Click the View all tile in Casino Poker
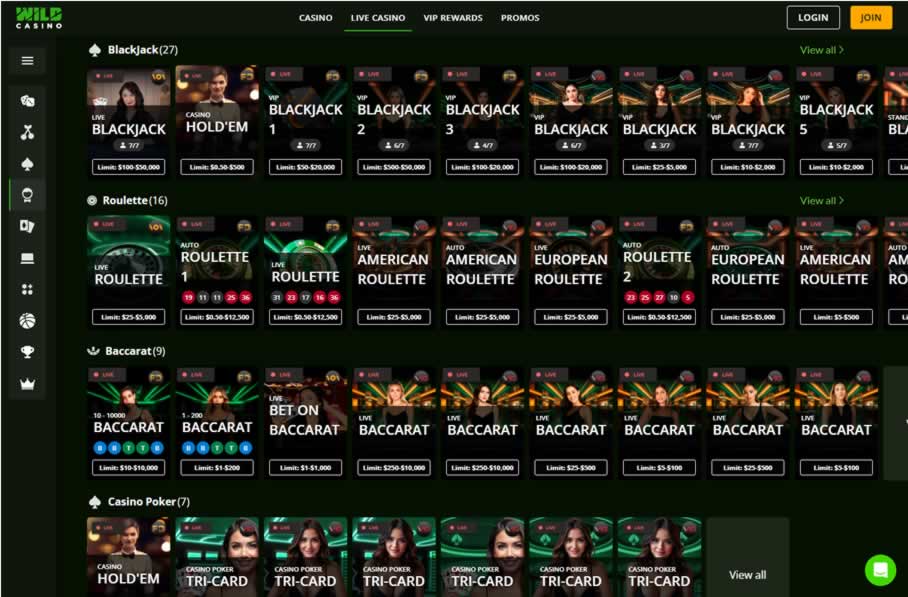The image size is (908, 597). coord(748,557)
